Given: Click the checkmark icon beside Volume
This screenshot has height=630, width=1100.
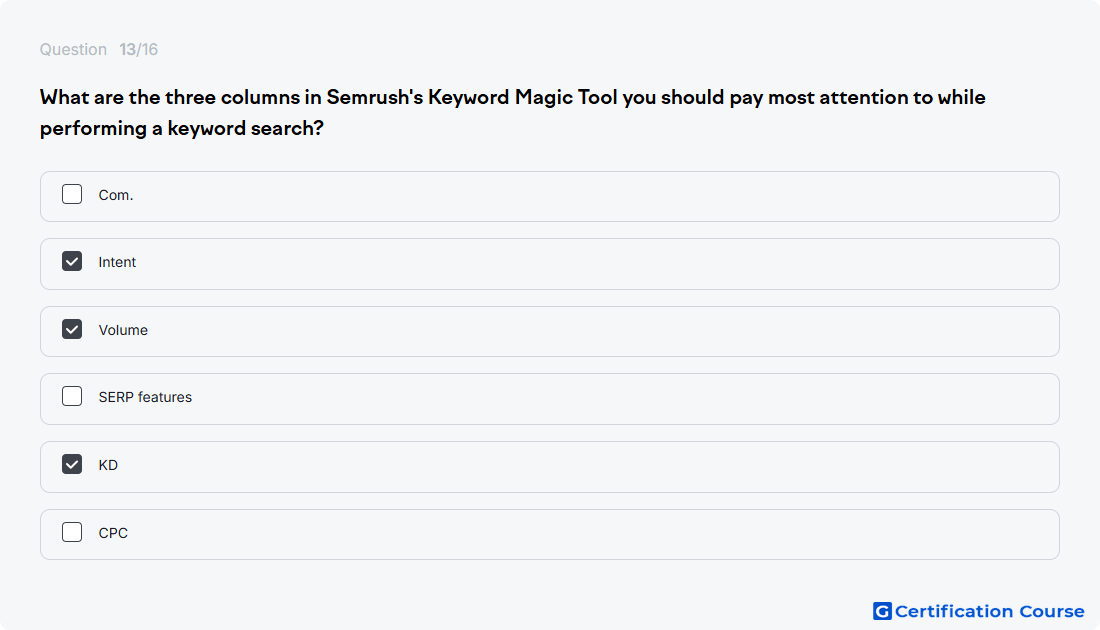Looking at the screenshot, I should point(72,329).
